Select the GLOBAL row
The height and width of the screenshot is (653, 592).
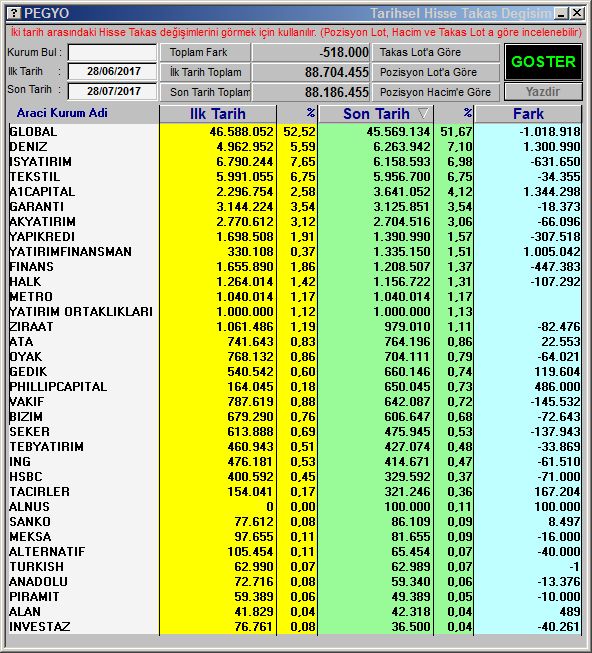pyautogui.click(x=295, y=132)
